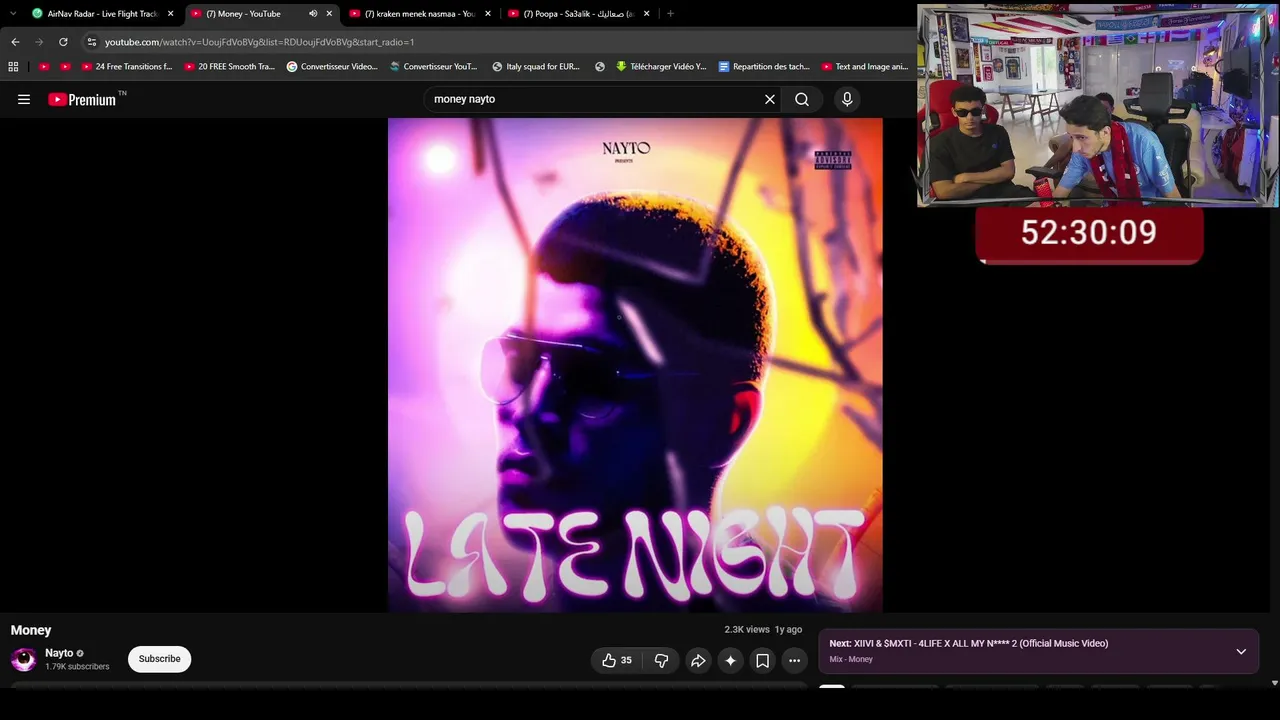Screen dimensions: 1280x720
Task: Open Italy squad for EUR... bookmark
Action: point(536,67)
